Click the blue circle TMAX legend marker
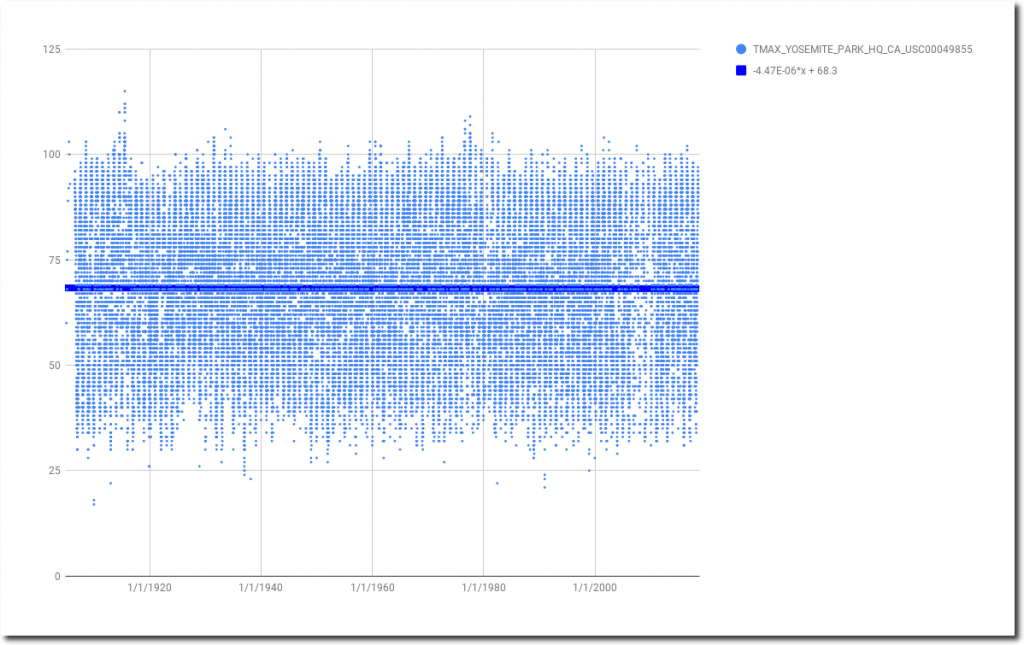The width and height of the screenshot is (1024, 645). [741, 49]
